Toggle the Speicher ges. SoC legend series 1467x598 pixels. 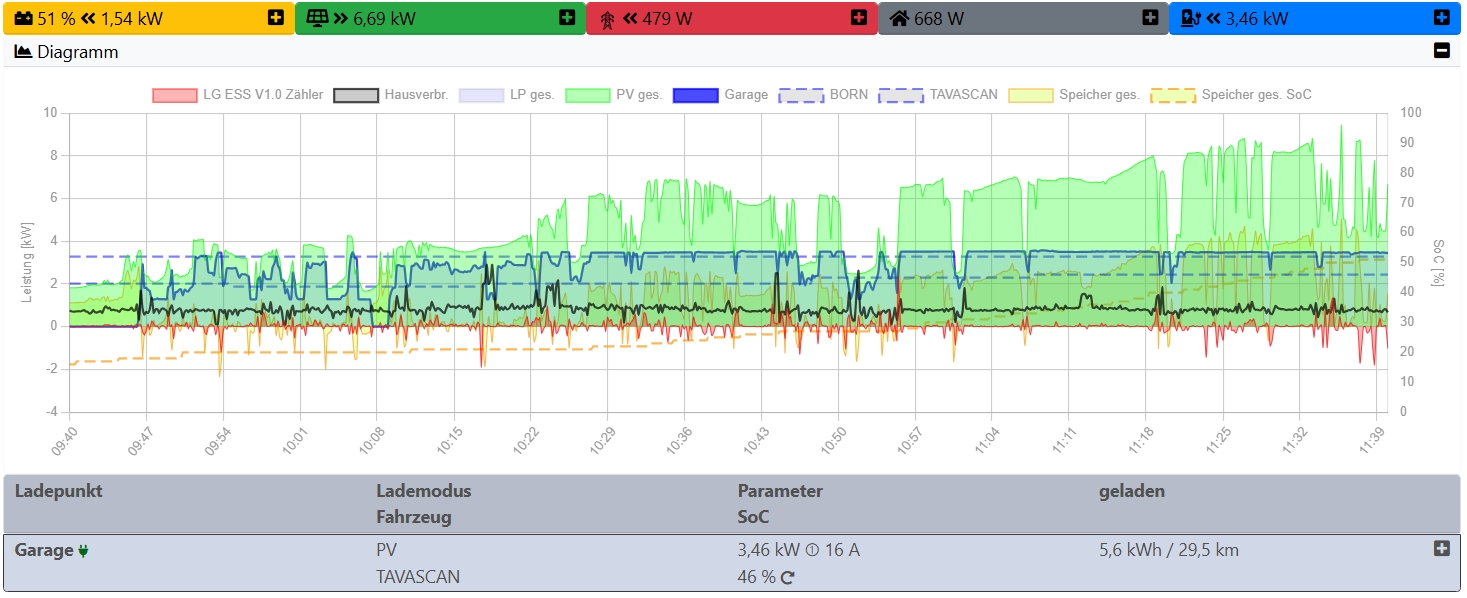point(1231,95)
